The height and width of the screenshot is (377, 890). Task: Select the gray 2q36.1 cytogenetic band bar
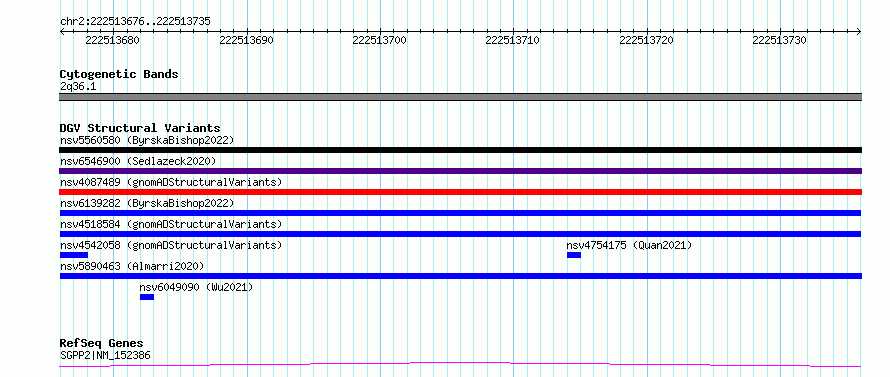pyautogui.click(x=460, y=97)
